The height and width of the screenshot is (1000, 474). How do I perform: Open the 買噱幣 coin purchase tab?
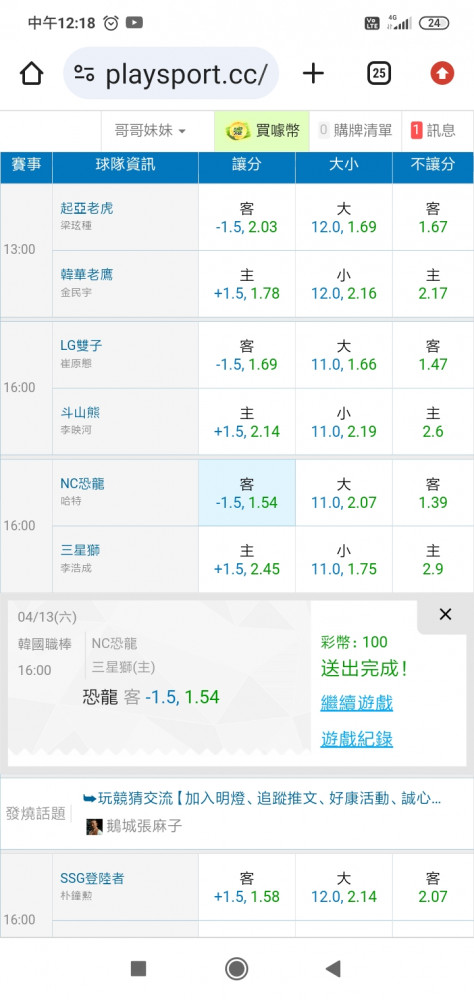(x=262, y=131)
